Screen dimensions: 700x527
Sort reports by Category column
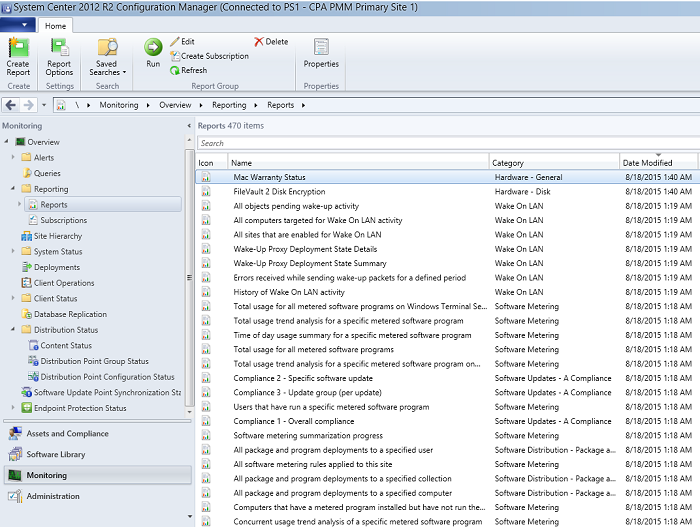[x=554, y=163]
